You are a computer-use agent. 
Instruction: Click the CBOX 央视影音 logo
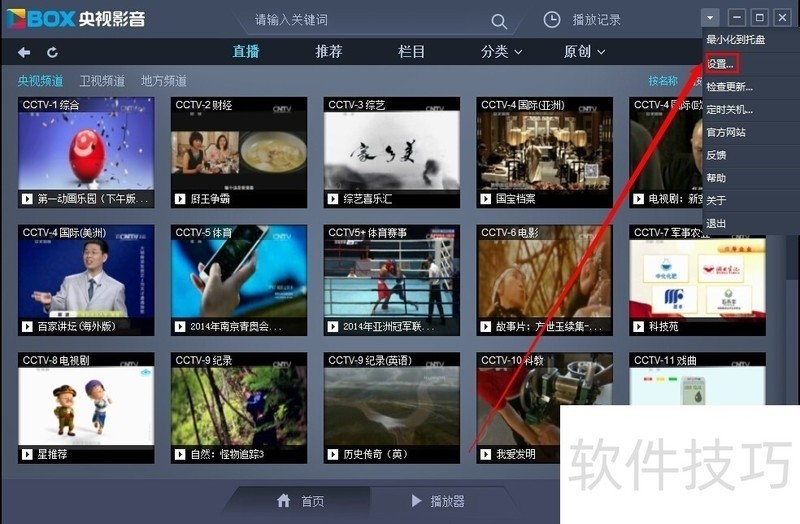tap(77, 19)
